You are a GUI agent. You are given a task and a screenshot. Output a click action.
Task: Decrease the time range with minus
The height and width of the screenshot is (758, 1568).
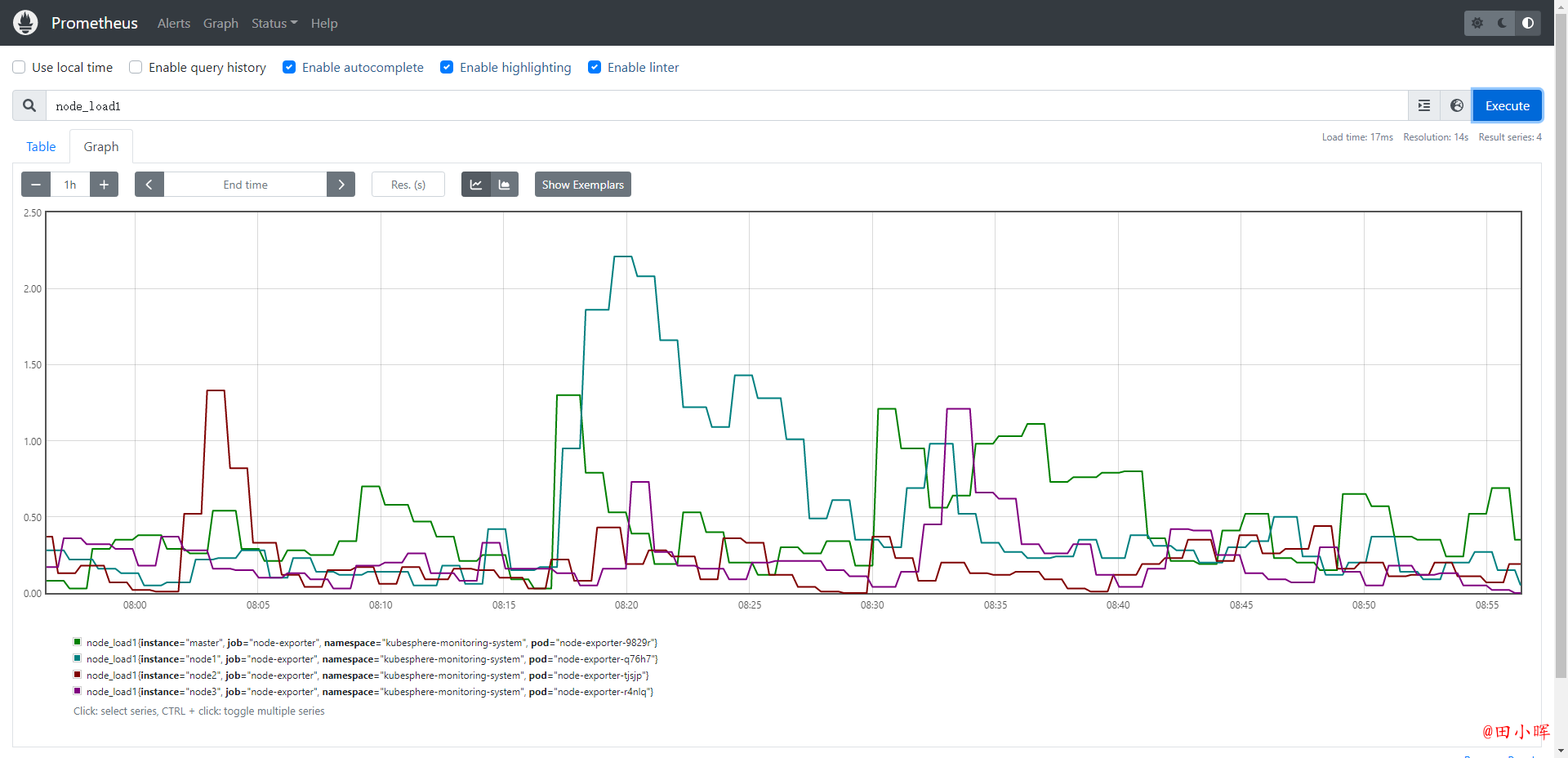[36, 185]
